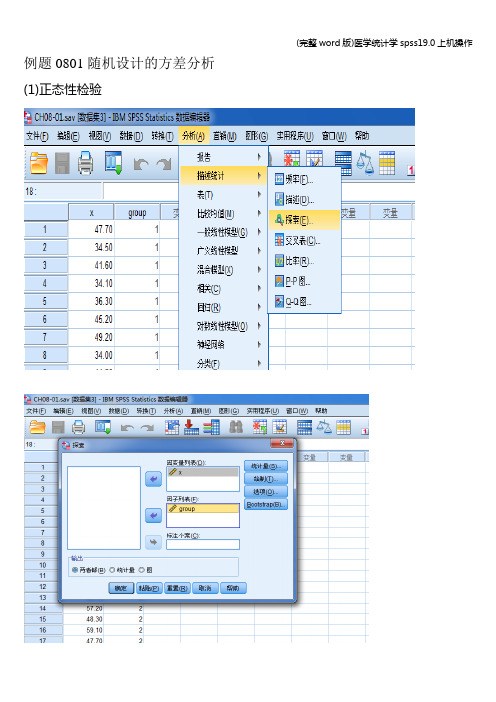Click Redo arrow in lower SPSS window
Image resolution: width=496 pixels, height=702 pixels.
[x=147, y=428]
